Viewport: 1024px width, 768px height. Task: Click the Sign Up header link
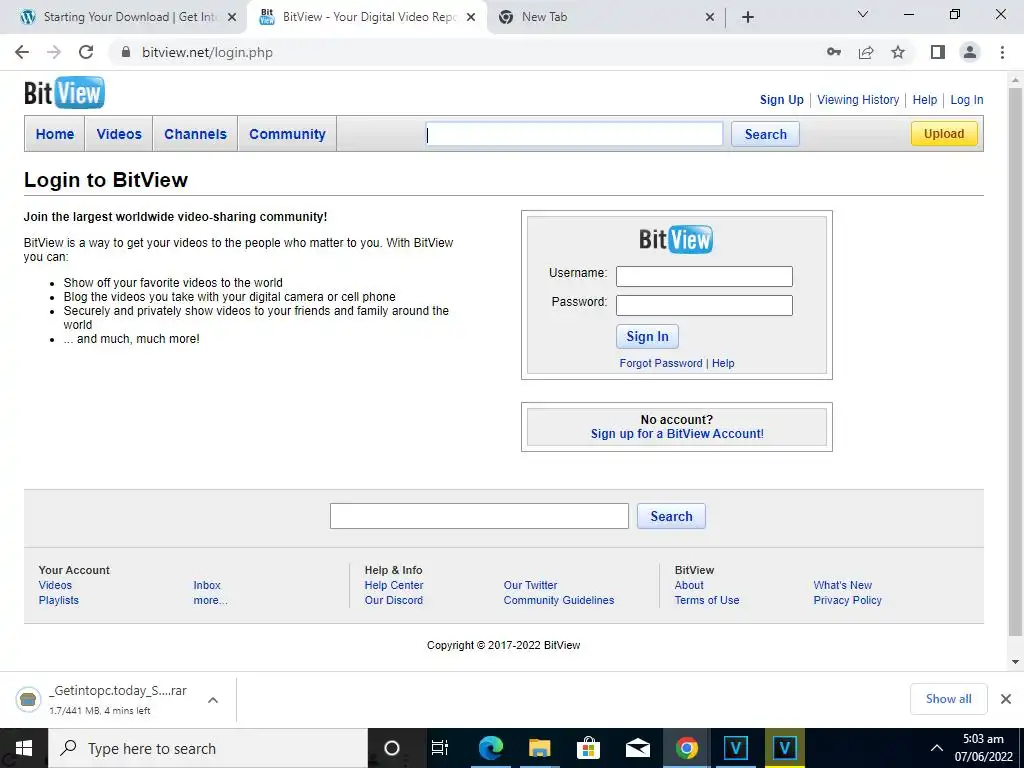782,100
